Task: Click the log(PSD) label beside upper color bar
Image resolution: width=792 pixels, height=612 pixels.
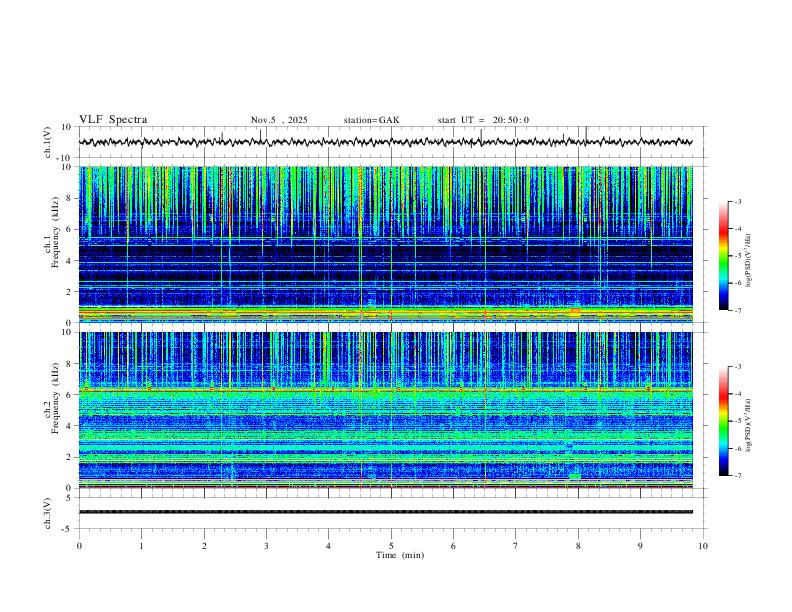Action: [x=748, y=261]
